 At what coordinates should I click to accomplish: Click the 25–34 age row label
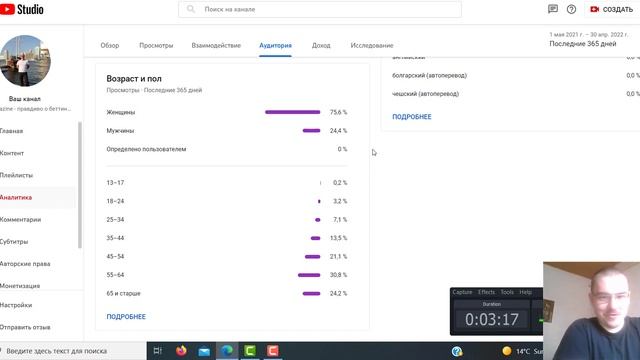(x=115, y=220)
